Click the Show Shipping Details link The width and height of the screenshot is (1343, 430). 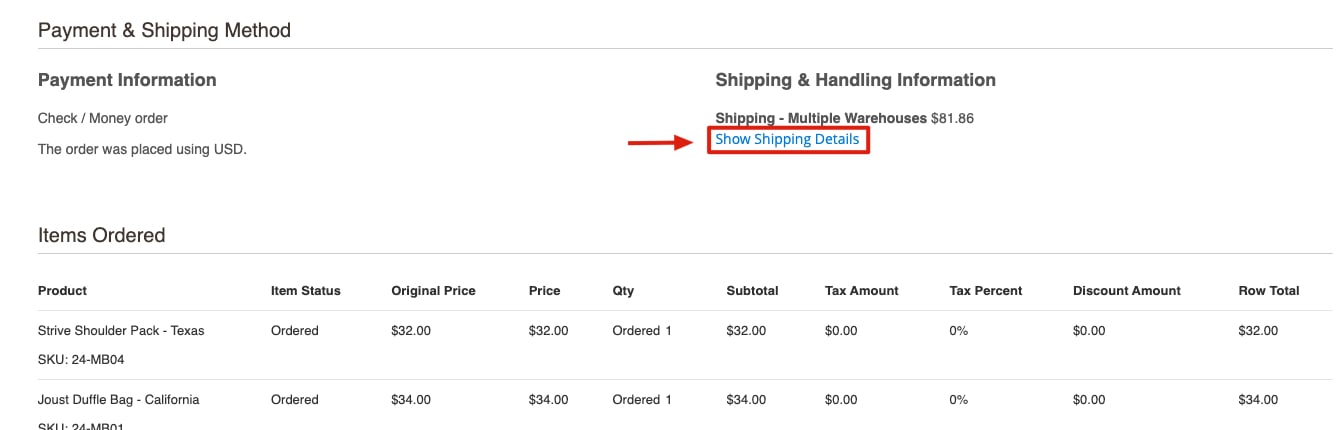coord(787,140)
